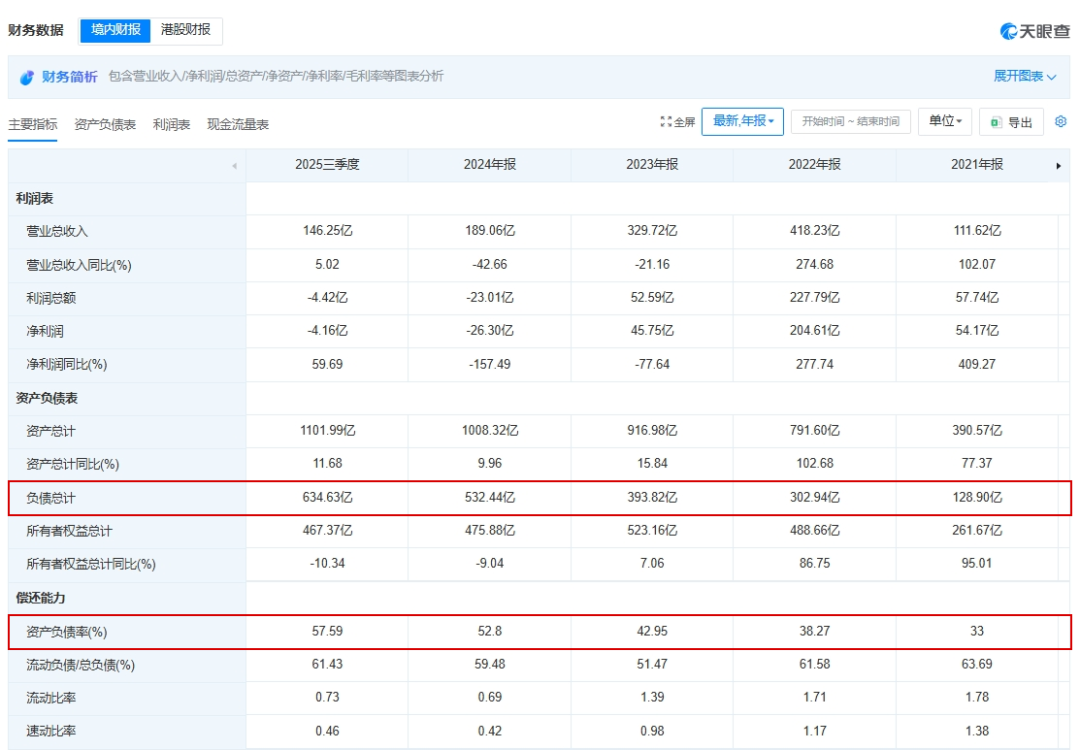This screenshot has height=750, width=1080.
Task: Select the 主要指标 tab
Action: click(33, 125)
